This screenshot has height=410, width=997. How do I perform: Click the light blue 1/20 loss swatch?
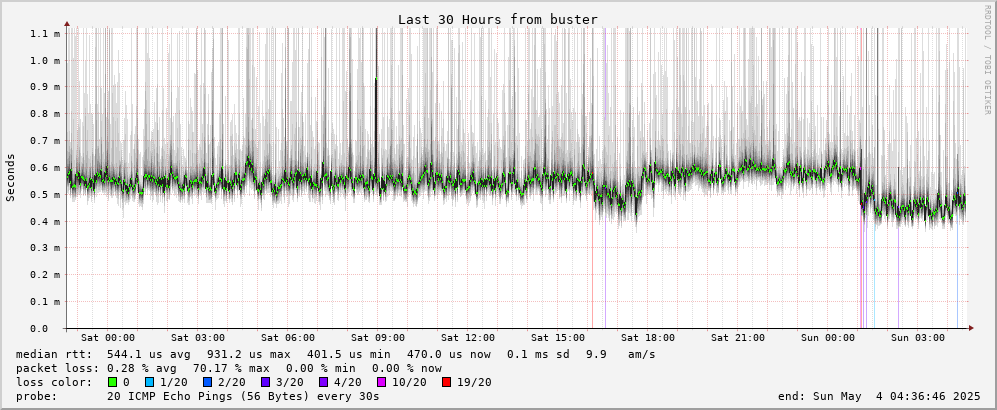click(x=149, y=382)
